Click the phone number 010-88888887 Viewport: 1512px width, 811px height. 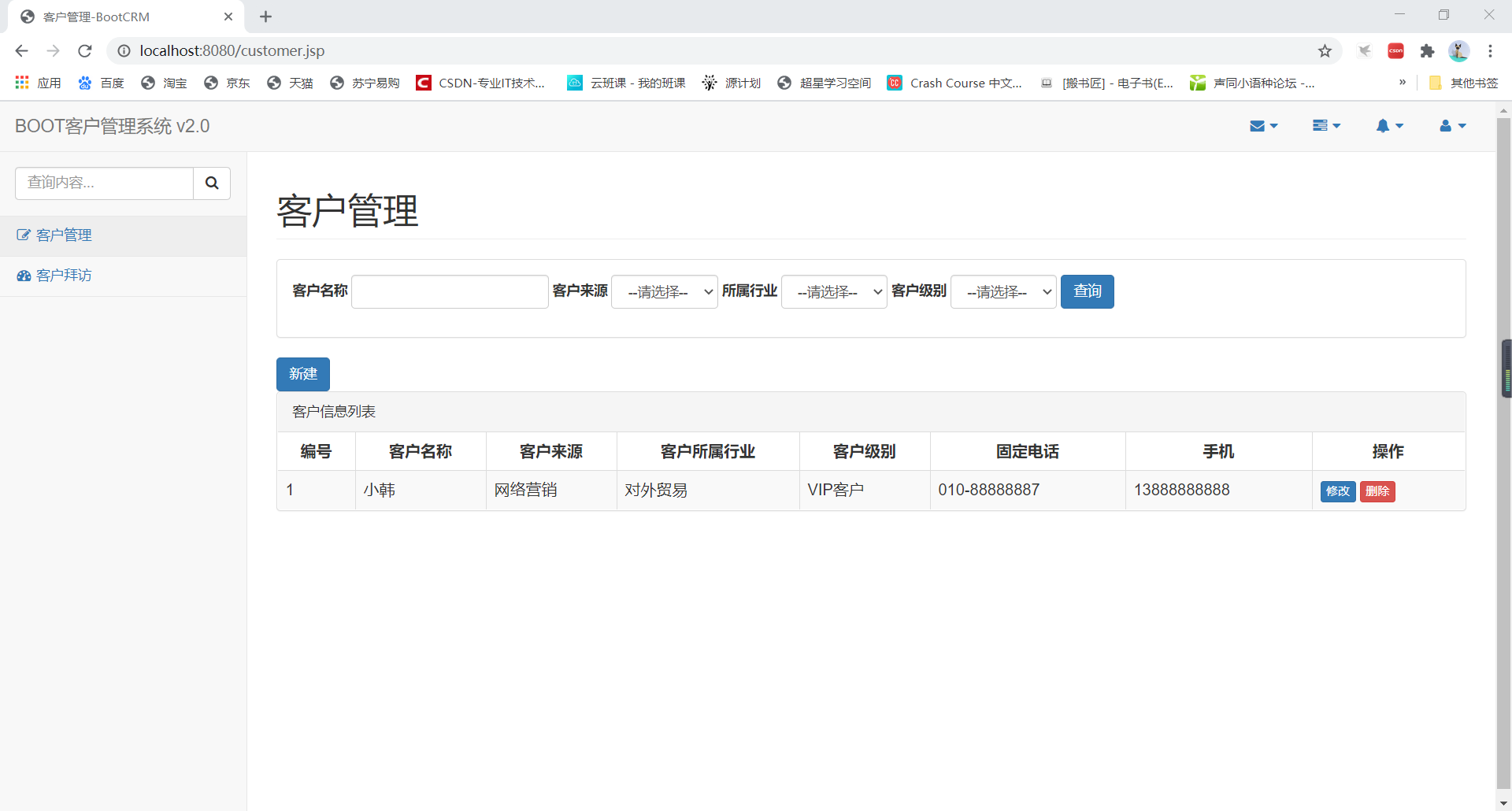pyautogui.click(x=988, y=491)
